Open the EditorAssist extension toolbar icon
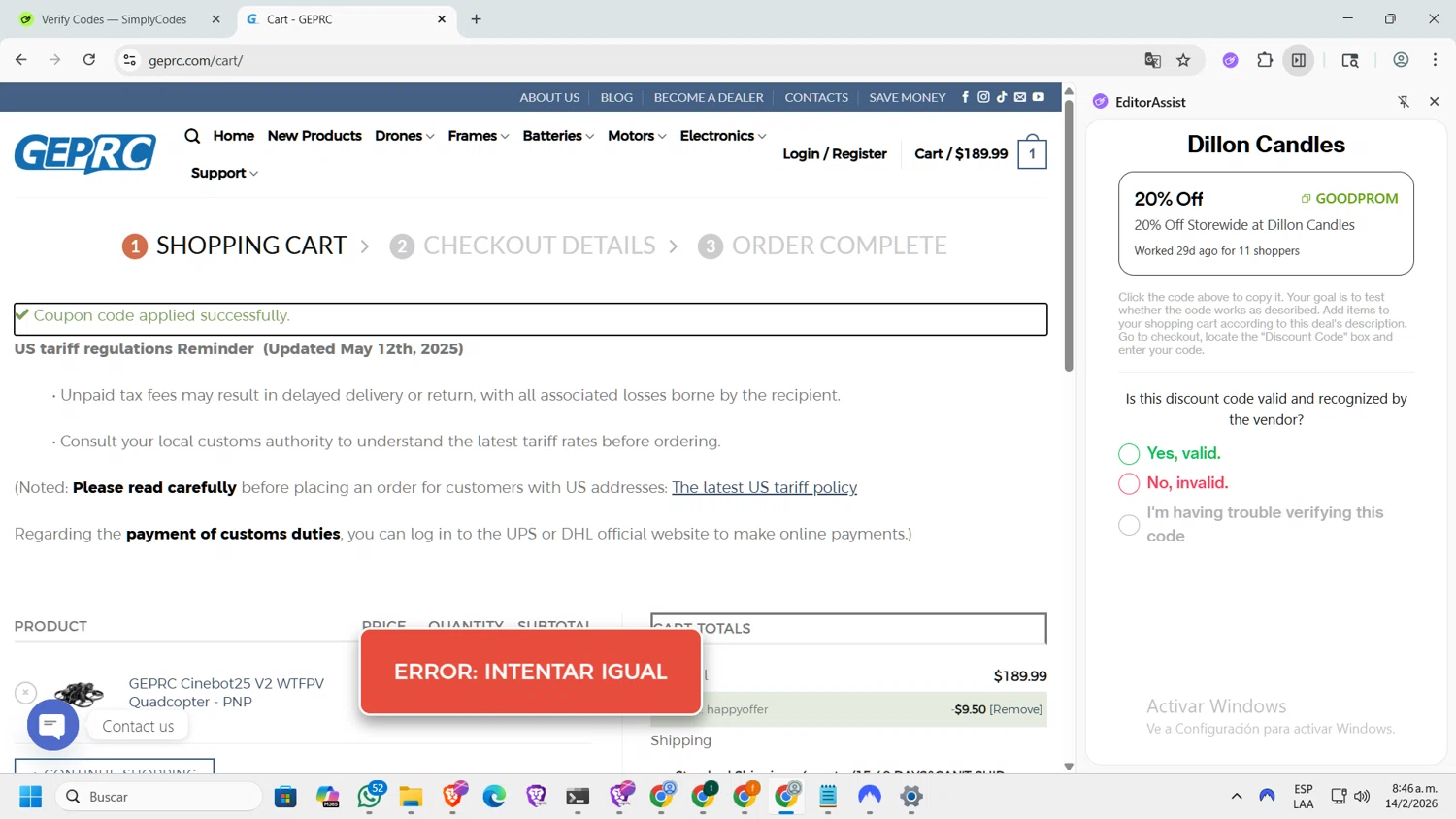This screenshot has height=819, width=1456. coord(1230,60)
